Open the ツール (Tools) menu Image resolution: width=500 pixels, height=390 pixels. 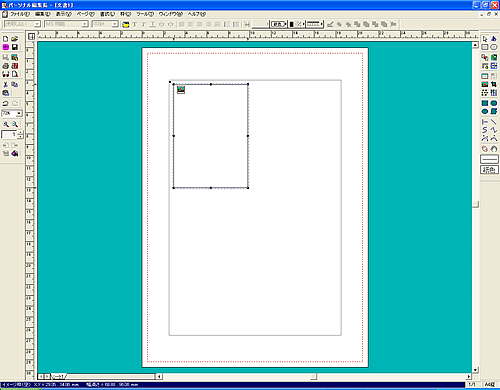(x=145, y=14)
